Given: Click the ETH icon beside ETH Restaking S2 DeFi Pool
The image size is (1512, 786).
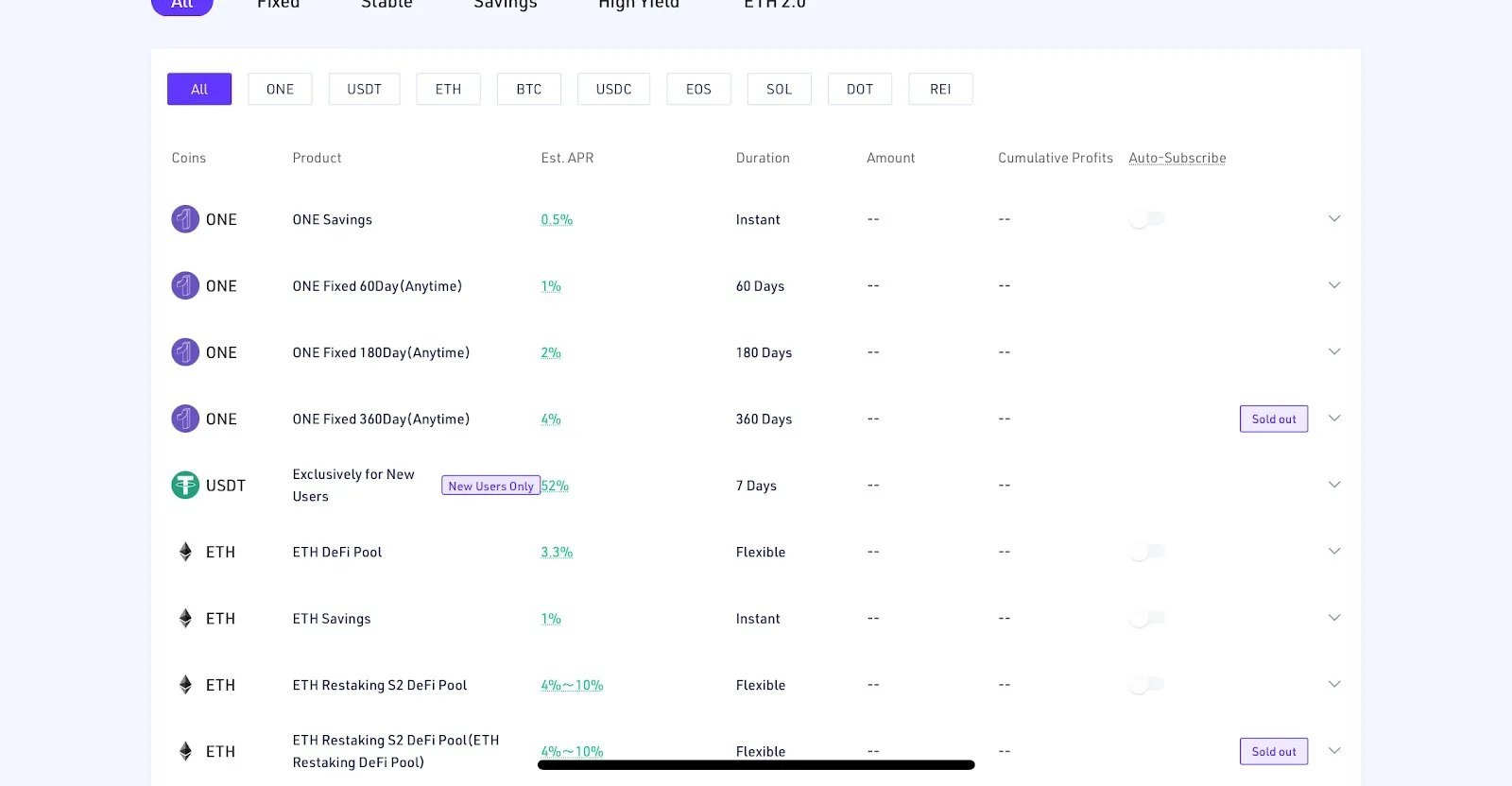Looking at the screenshot, I should (185, 685).
